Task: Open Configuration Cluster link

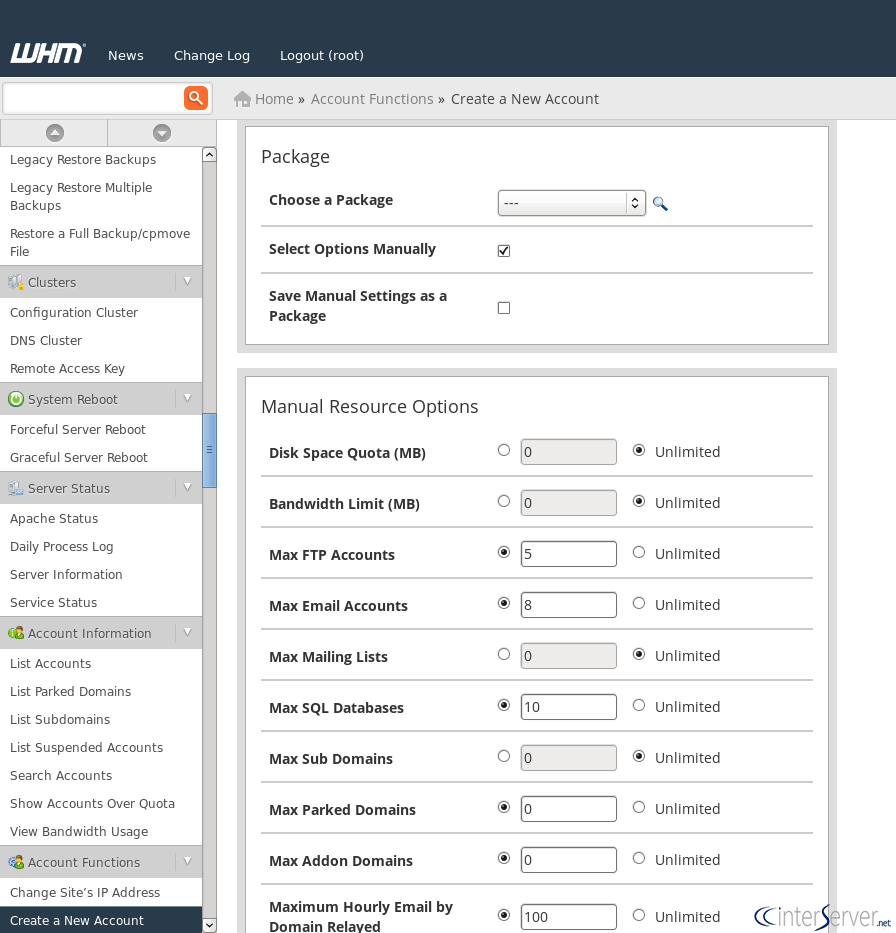Action: click(x=74, y=312)
